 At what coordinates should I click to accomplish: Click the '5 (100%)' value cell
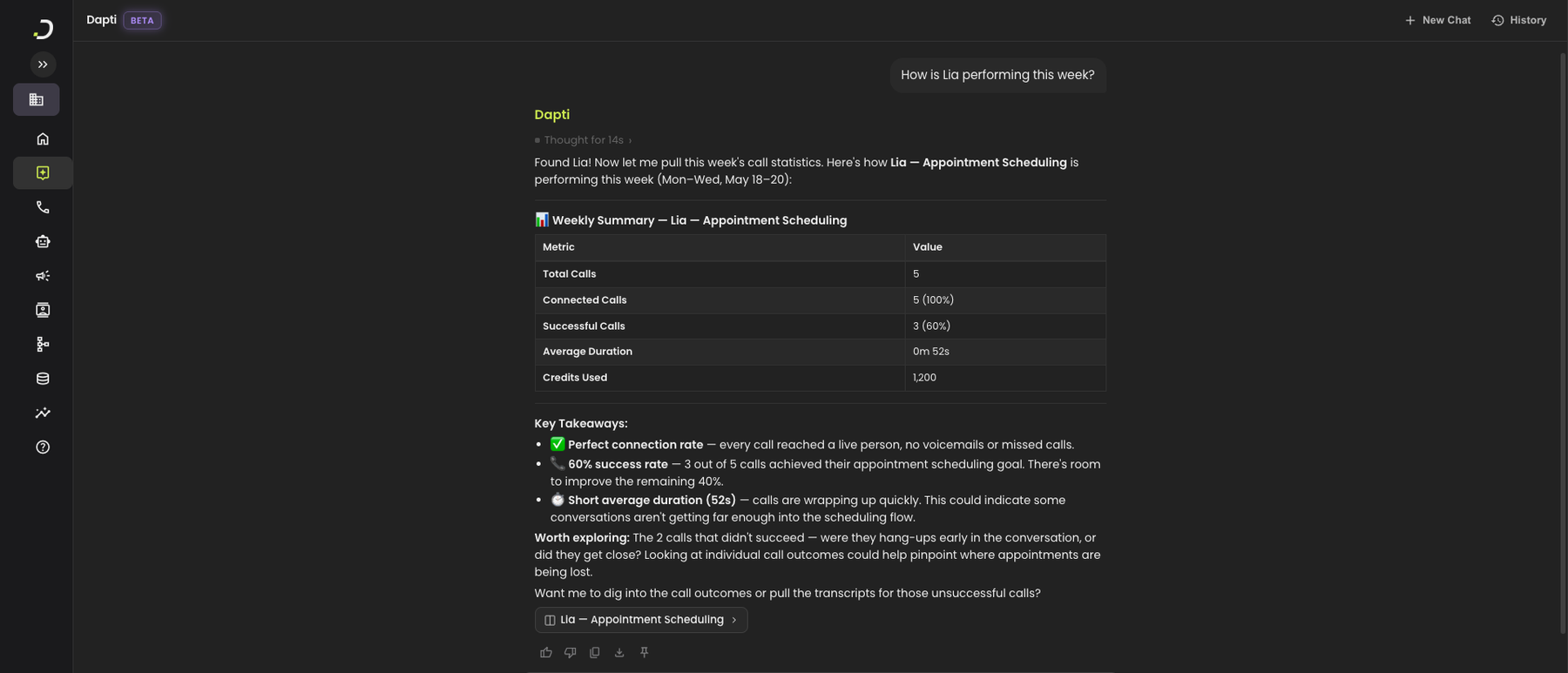point(1005,300)
